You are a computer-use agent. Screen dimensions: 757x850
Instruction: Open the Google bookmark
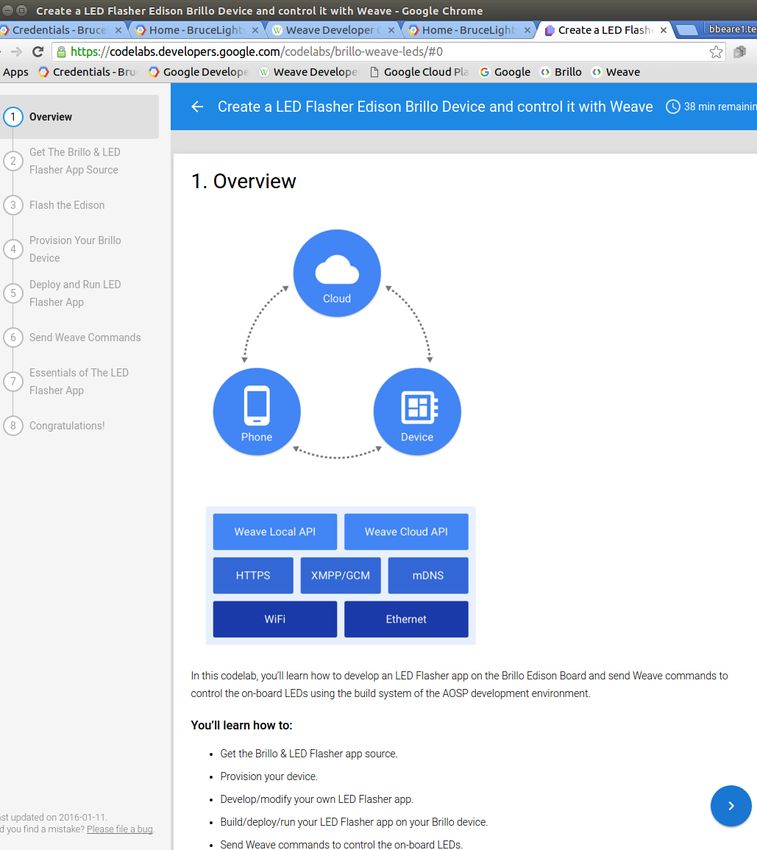tap(505, 72)
